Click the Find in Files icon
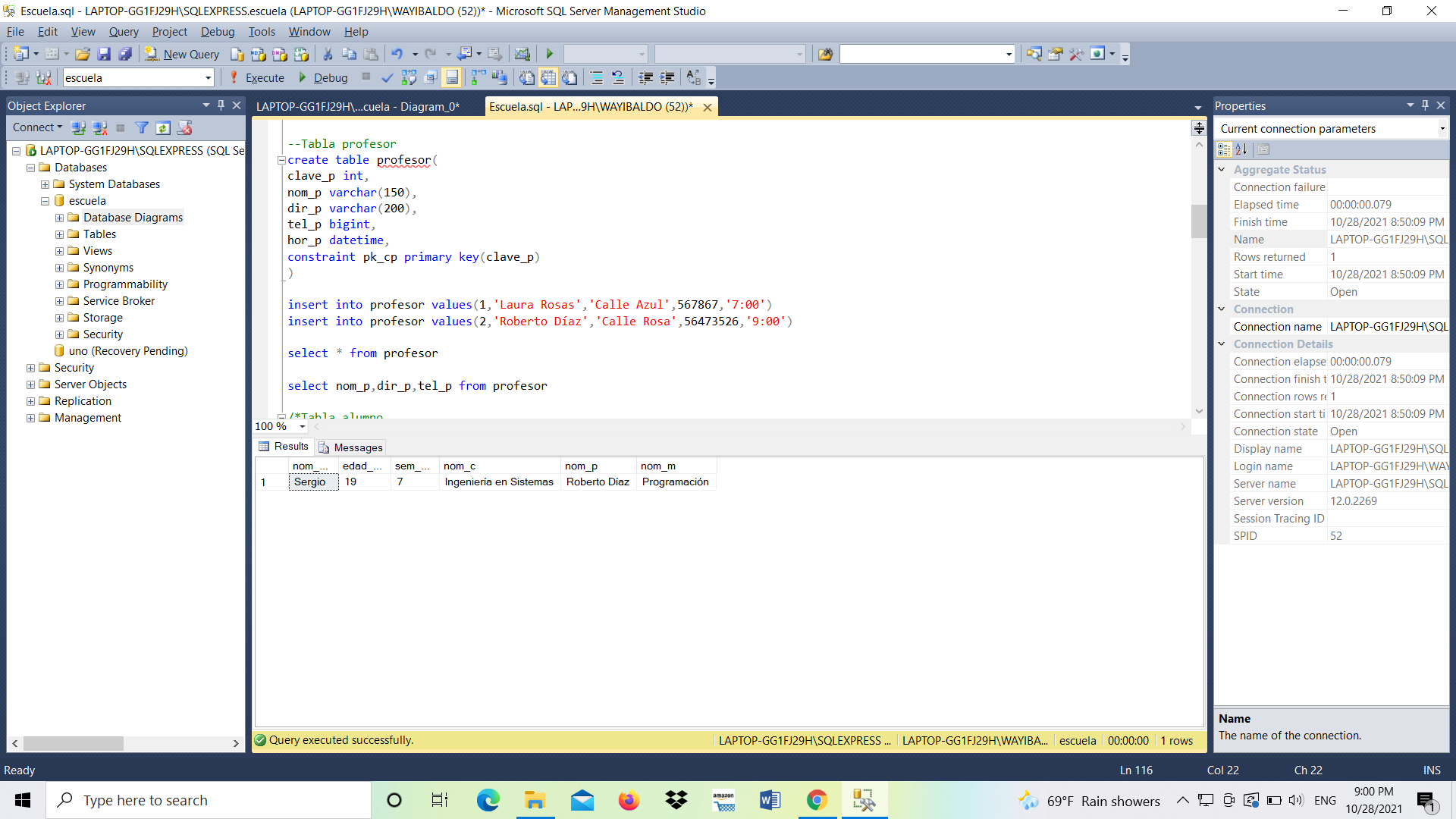This screenshot has height=819, width=1456. point(826,54)
